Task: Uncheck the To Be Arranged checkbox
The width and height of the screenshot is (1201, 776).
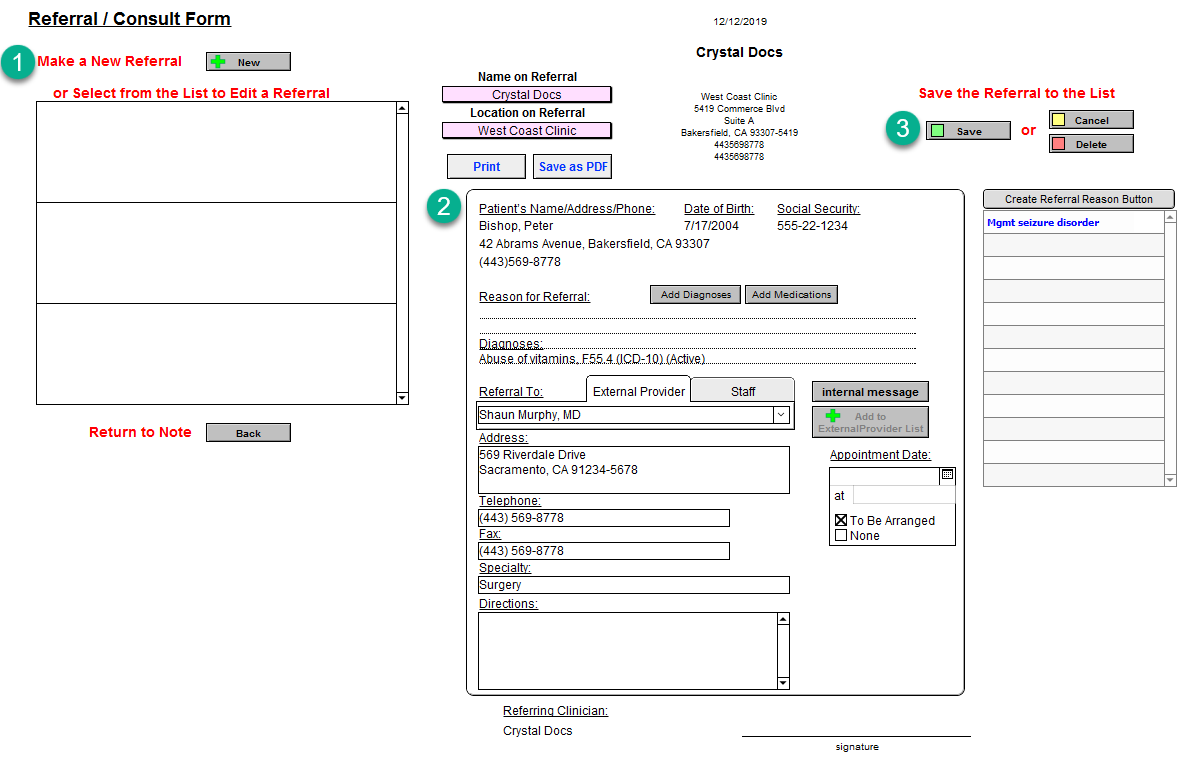Action: click(x=841, y=521)
